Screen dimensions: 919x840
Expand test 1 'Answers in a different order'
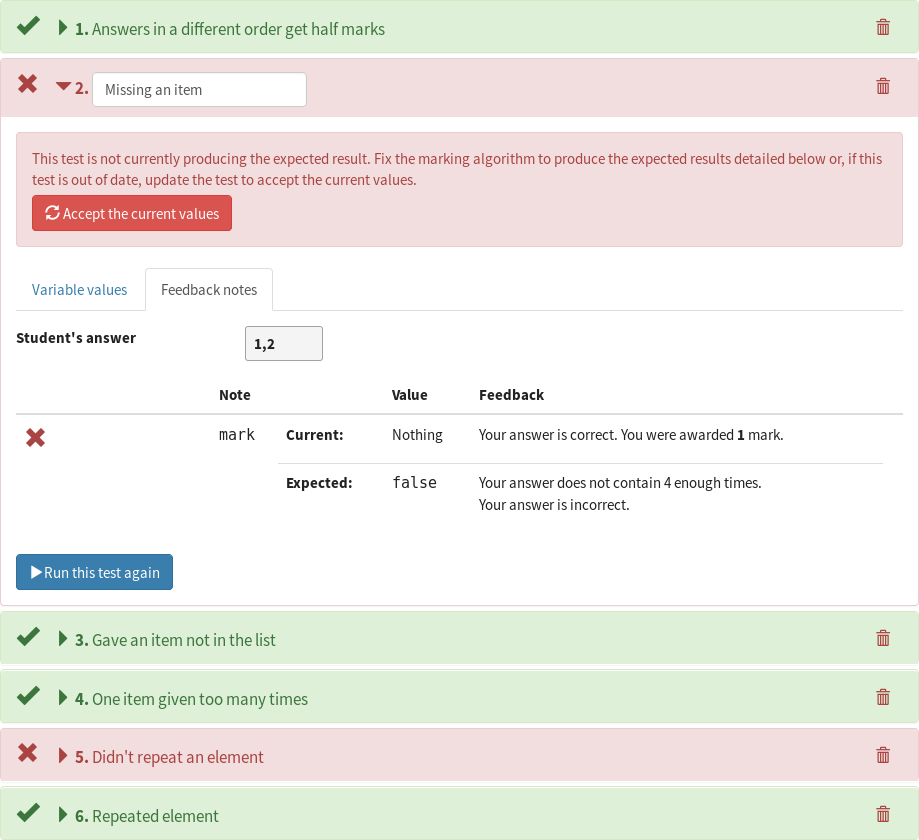tap(63, 28)
